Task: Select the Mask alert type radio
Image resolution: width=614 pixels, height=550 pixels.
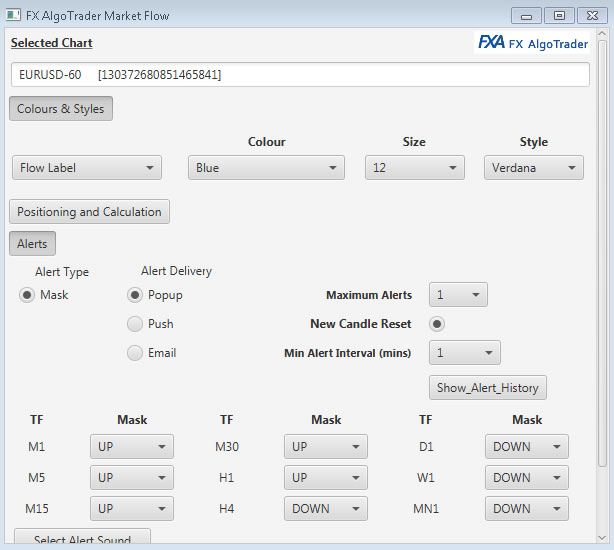Action: click(x=27, y=295)
